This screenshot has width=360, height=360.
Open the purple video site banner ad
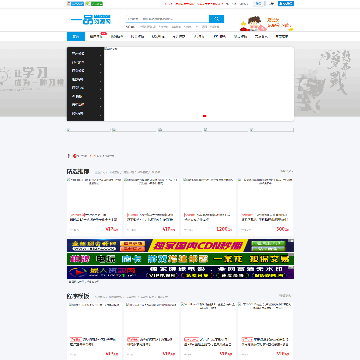(x=180, y=272)
